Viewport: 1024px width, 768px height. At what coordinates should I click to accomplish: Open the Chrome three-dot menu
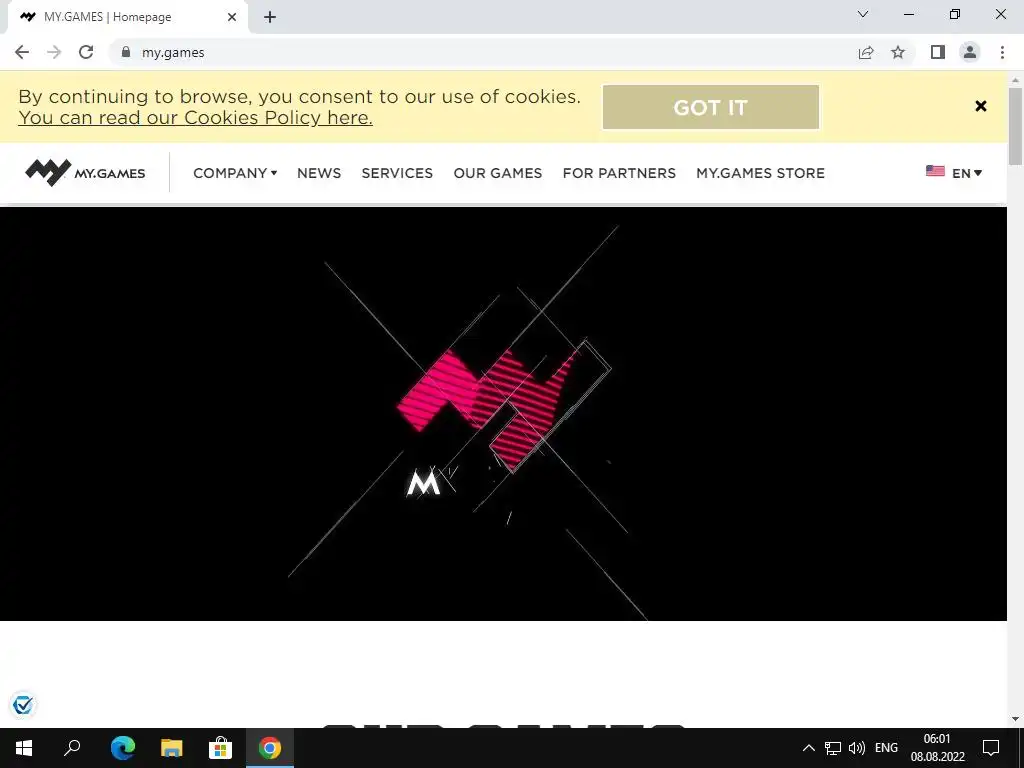point(1002,52)
